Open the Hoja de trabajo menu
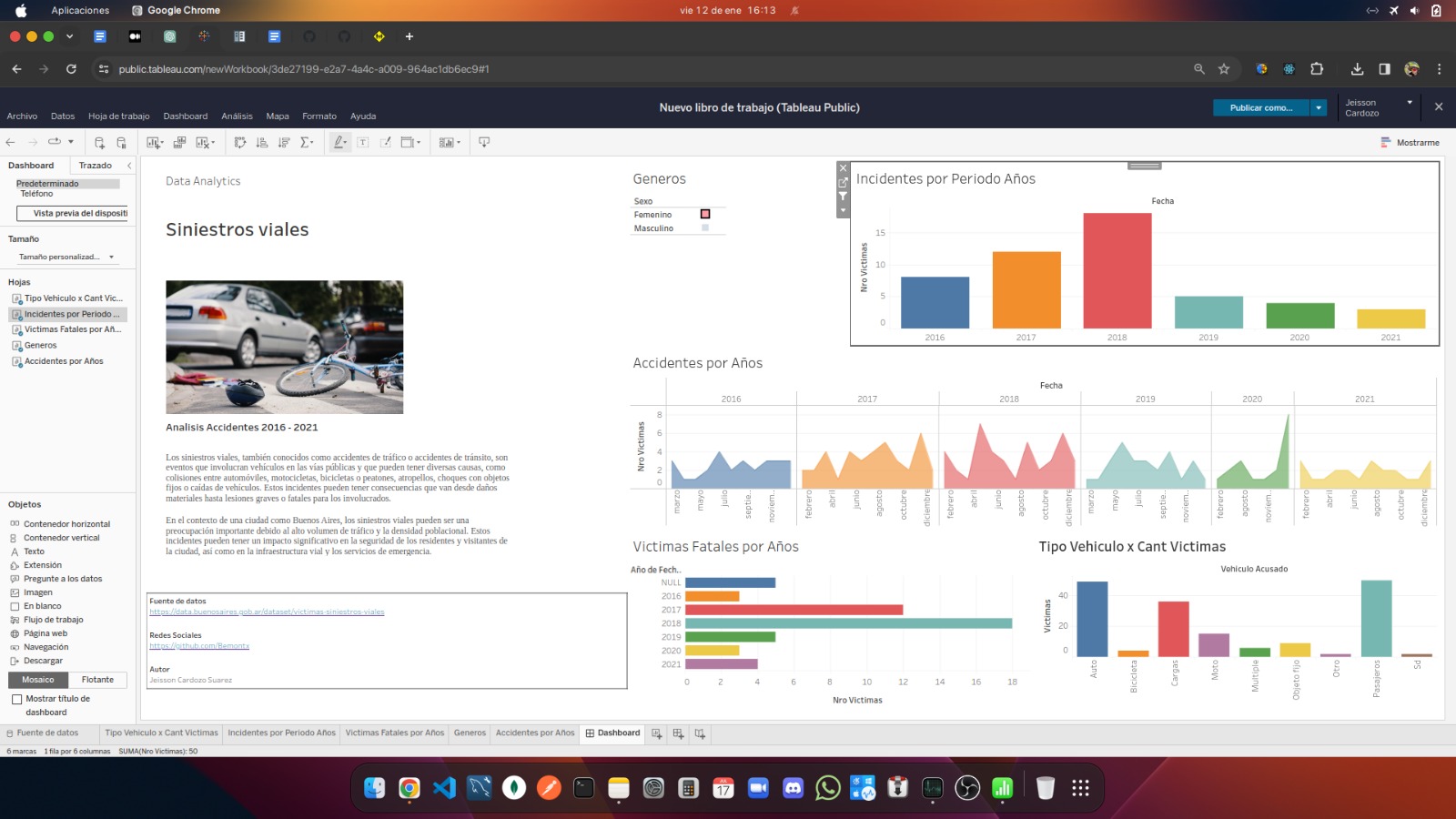 pyautogui.click(x=119, y=116)
